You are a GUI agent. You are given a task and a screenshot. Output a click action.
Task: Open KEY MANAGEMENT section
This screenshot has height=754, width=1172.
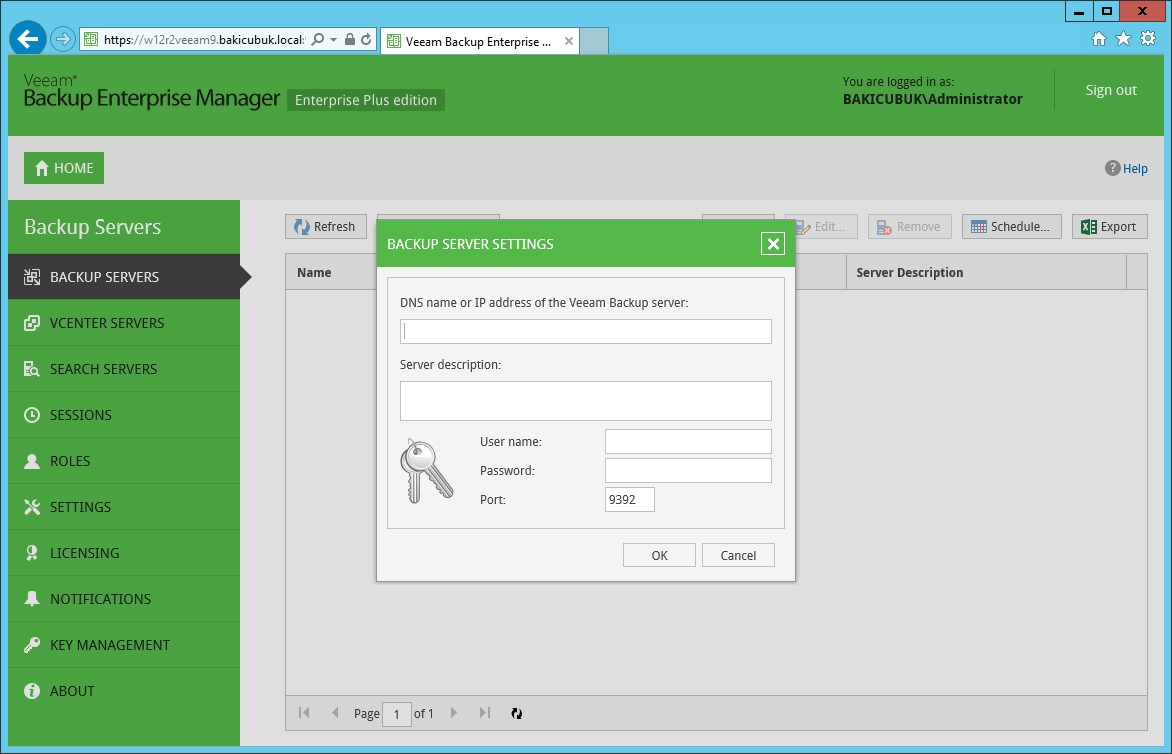click(x=124, y=645)
